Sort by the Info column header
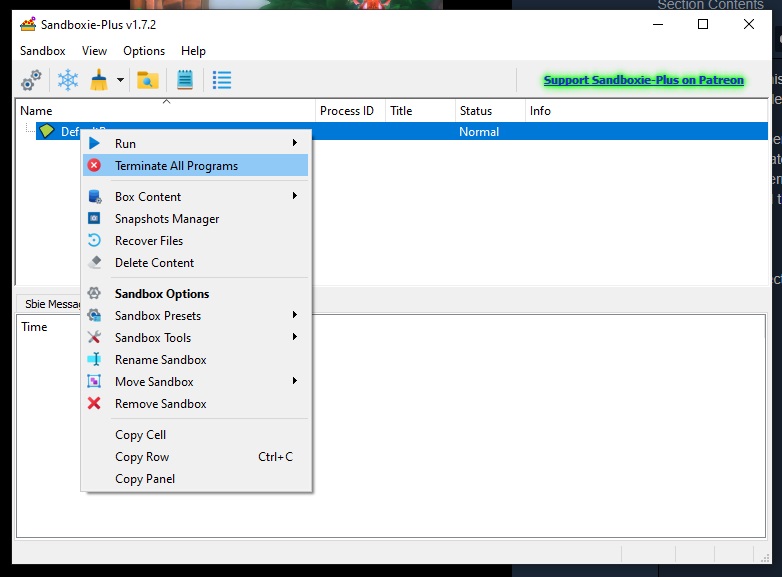The width and height of the screenshot is (782, 577). [x=646, y=111]
